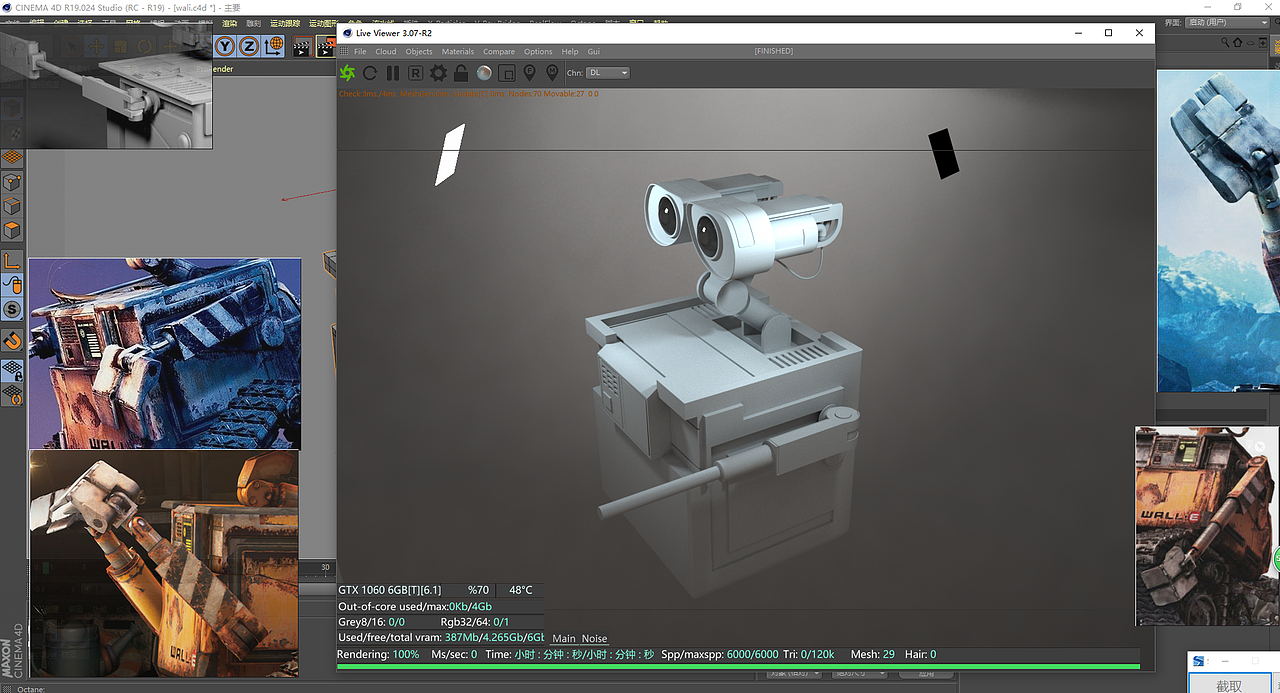Toggle clay mode sphere icon

point(484,72)
